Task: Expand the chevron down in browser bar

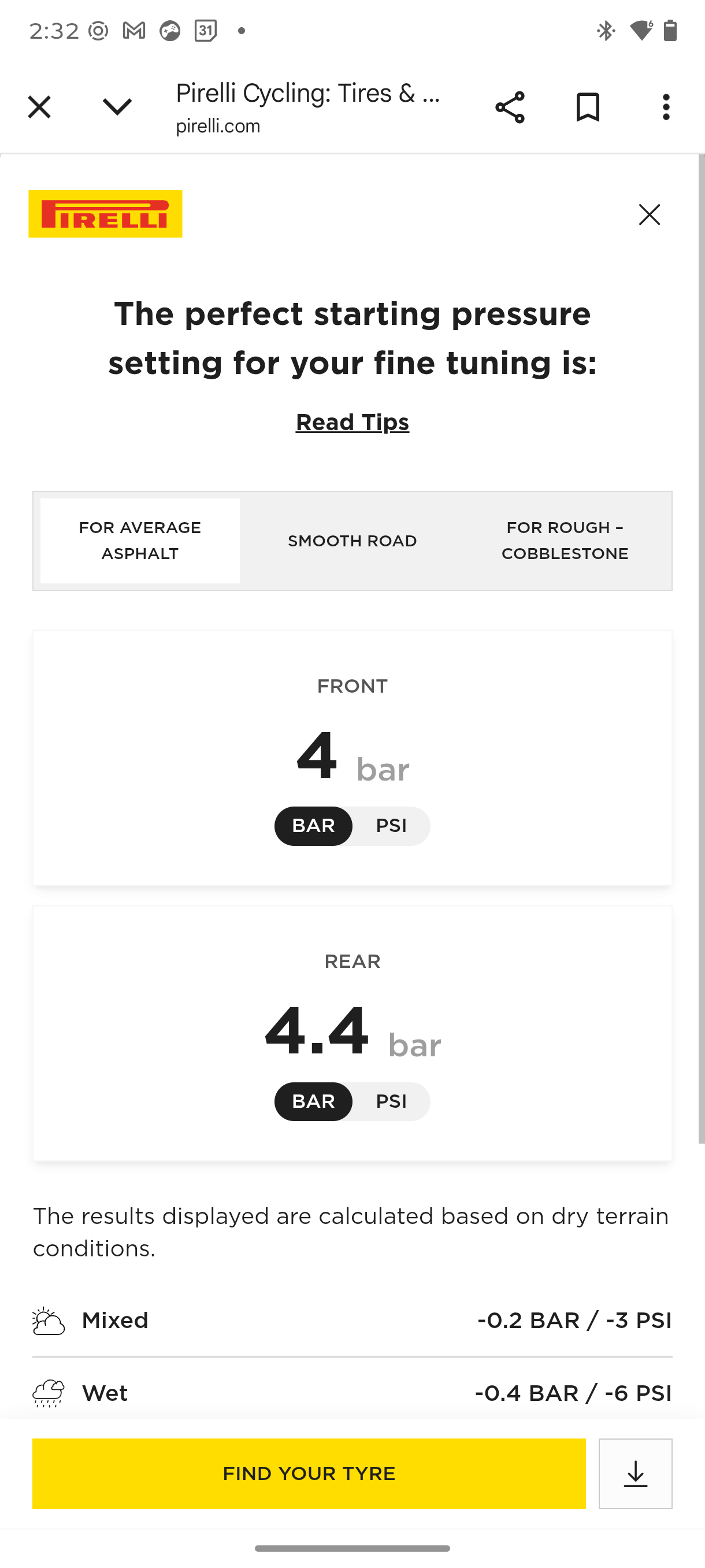Action: [x=117, y=108]
